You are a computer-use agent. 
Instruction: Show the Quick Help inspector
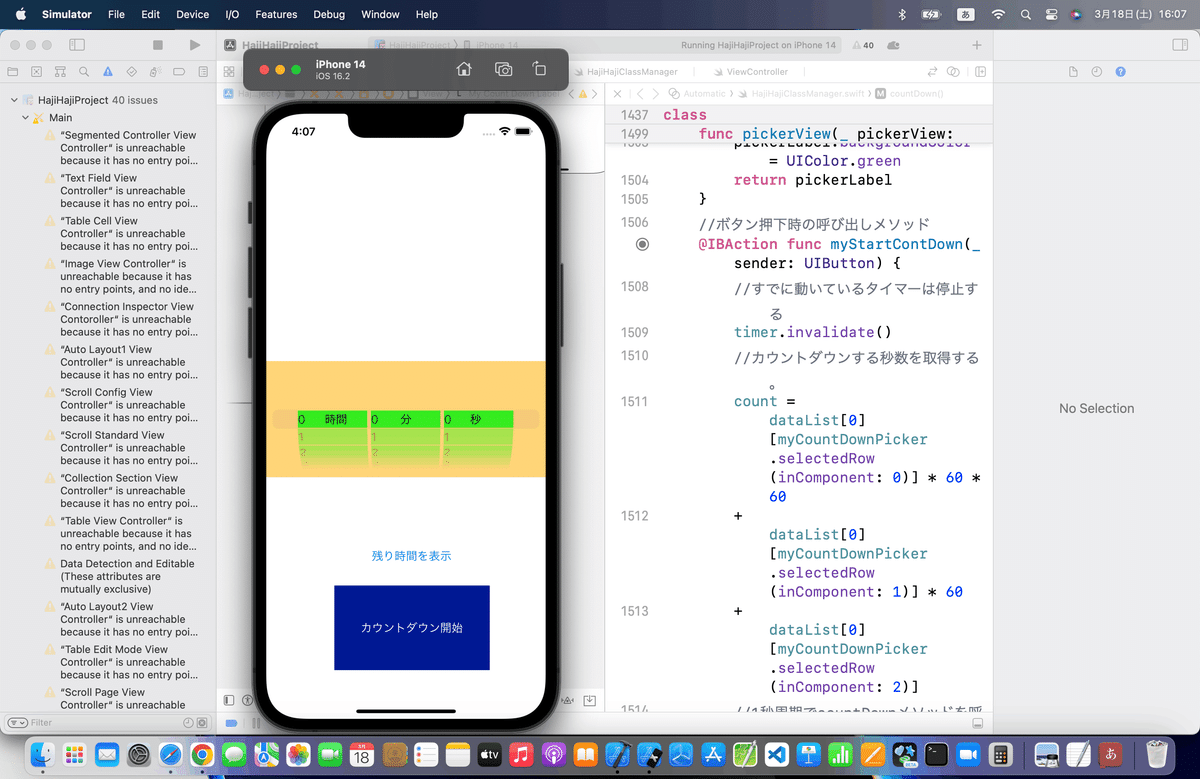[x=1121, y=72]
